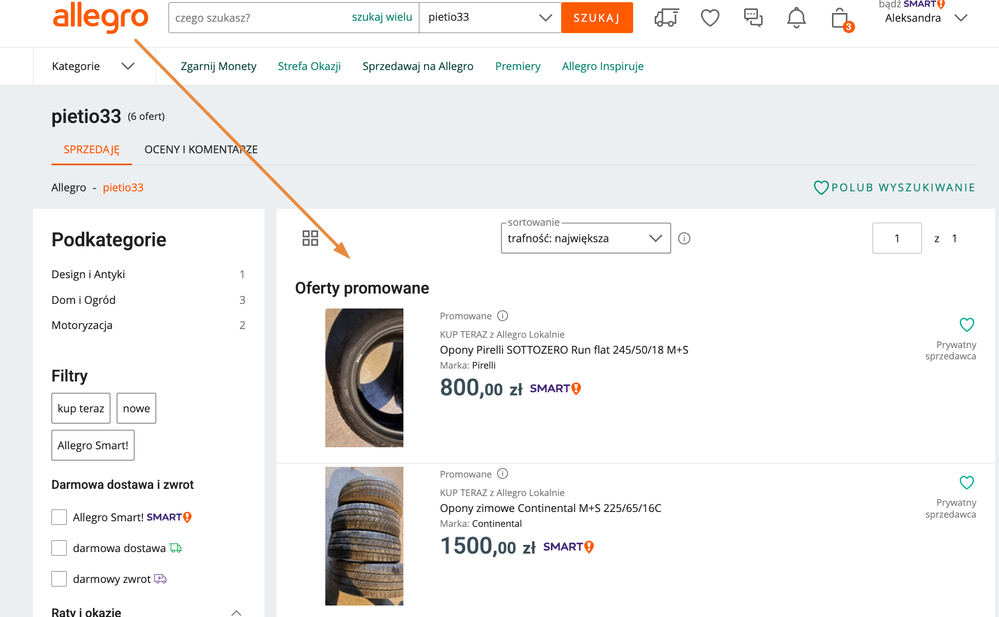The height and width of the screenshot is (617, 999).
Task: Open favorites heart icon in header
Action: tap(710, 18)
